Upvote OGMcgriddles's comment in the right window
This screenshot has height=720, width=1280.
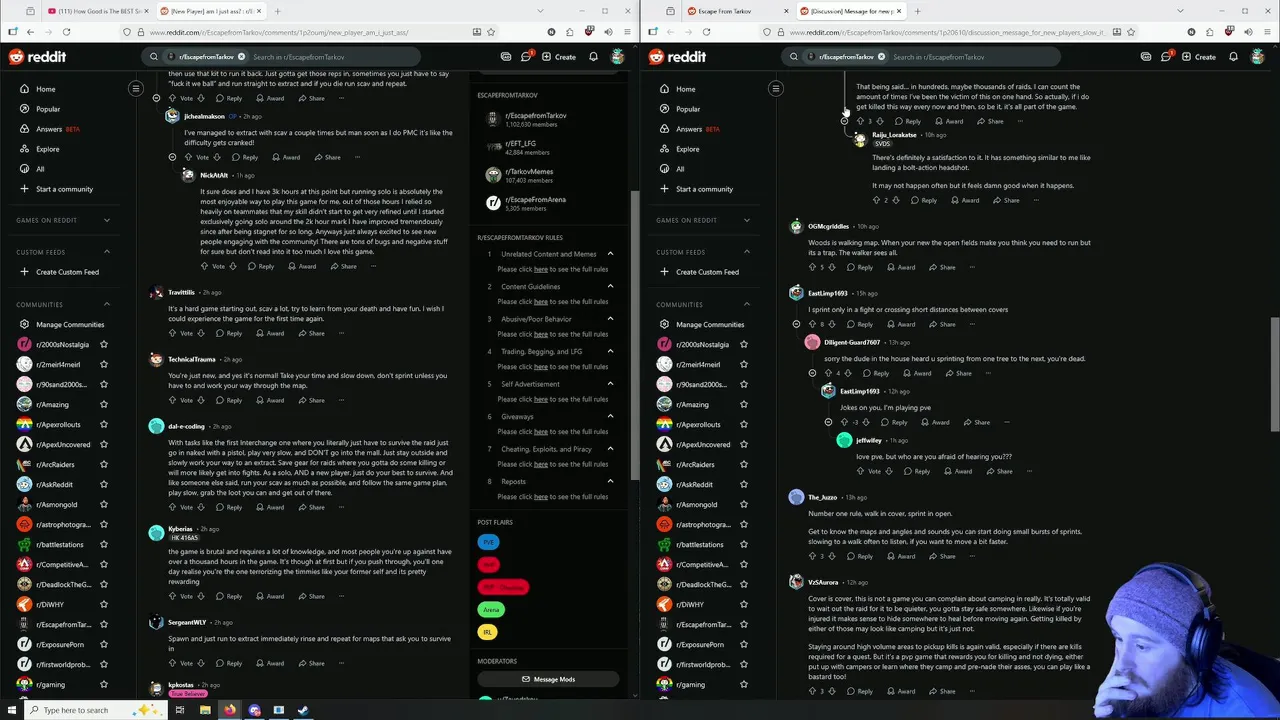coord(812,267)
